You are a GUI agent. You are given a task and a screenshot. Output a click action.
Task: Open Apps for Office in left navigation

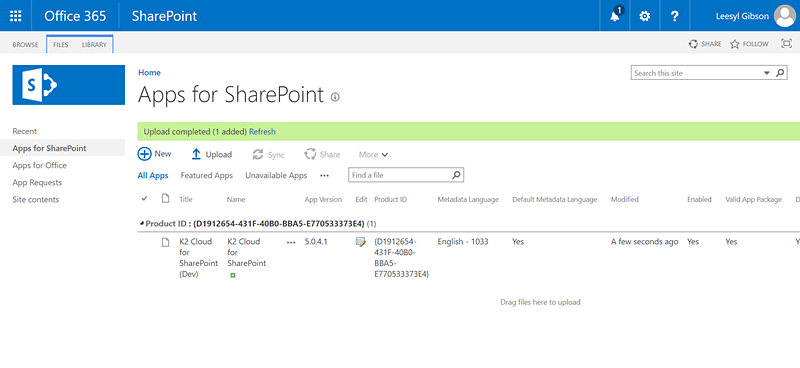(39, 165)
